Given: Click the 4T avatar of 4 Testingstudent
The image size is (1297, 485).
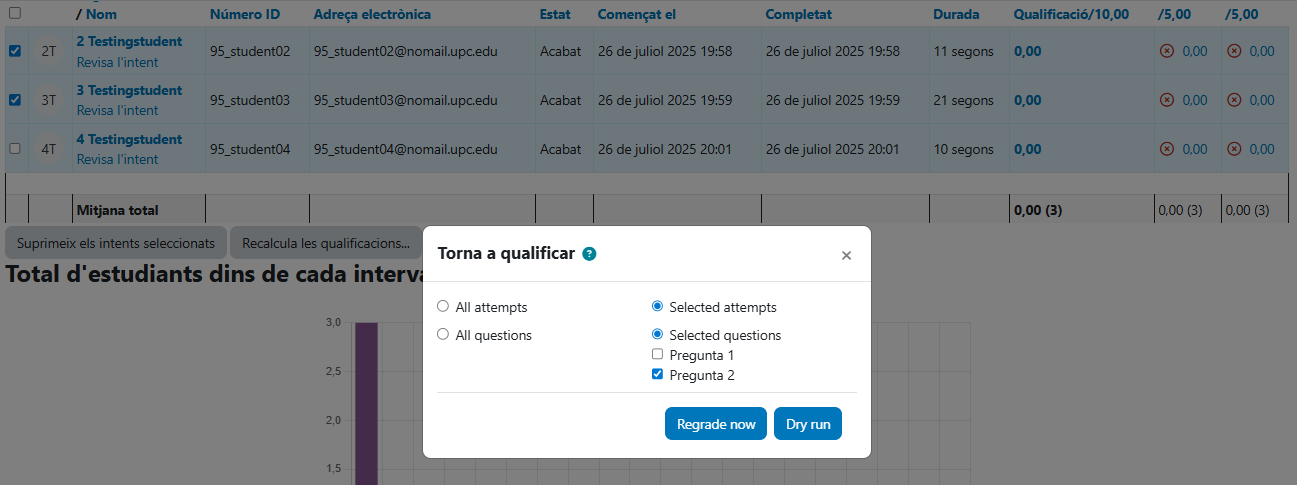Looking at the screenshot, I should [49, 149].
